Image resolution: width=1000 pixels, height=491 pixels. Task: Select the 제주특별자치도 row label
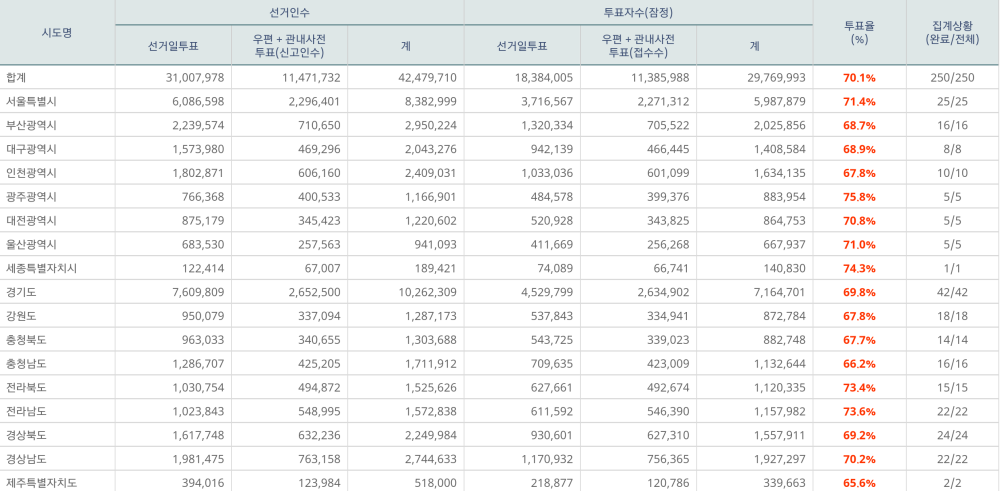tap(40, 483)
